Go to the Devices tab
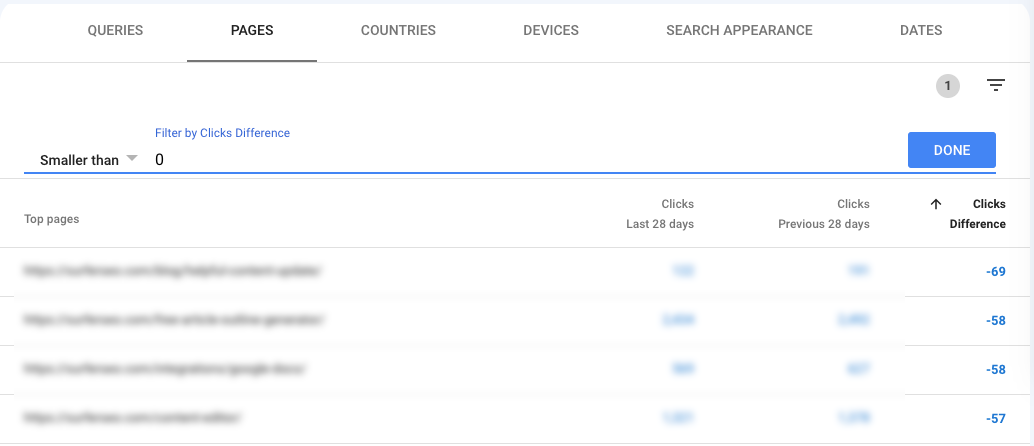The image size is (1034, 446). coord(551,31)
